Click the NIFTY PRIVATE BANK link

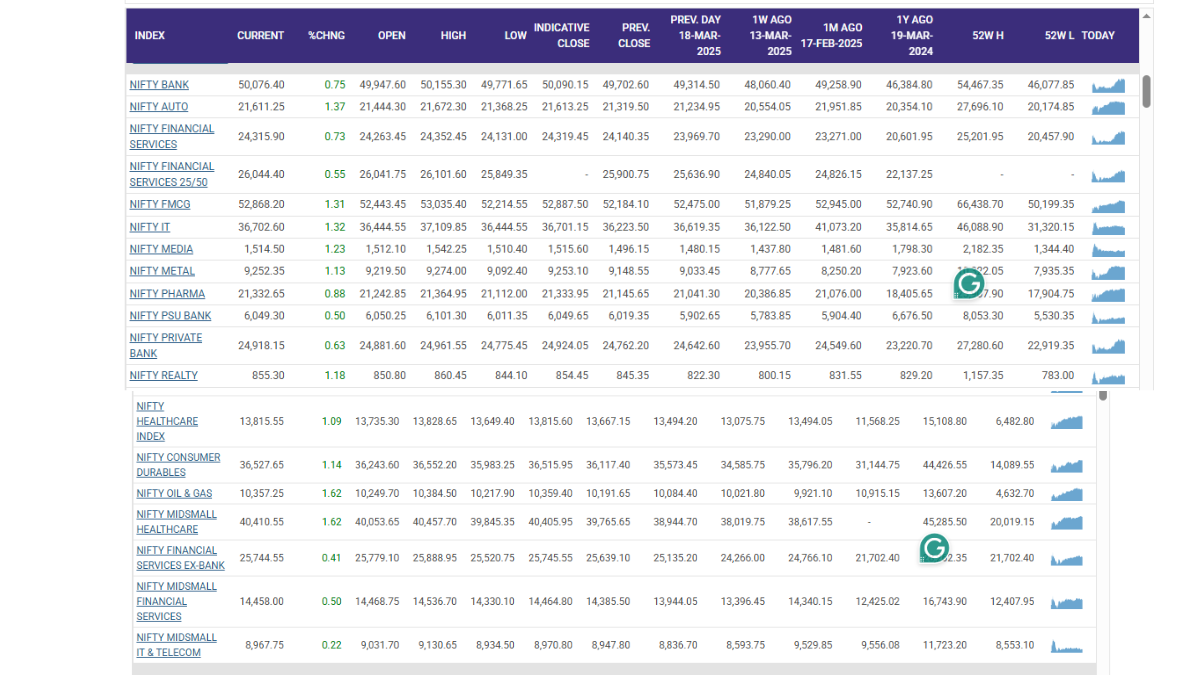pos(165,345)
